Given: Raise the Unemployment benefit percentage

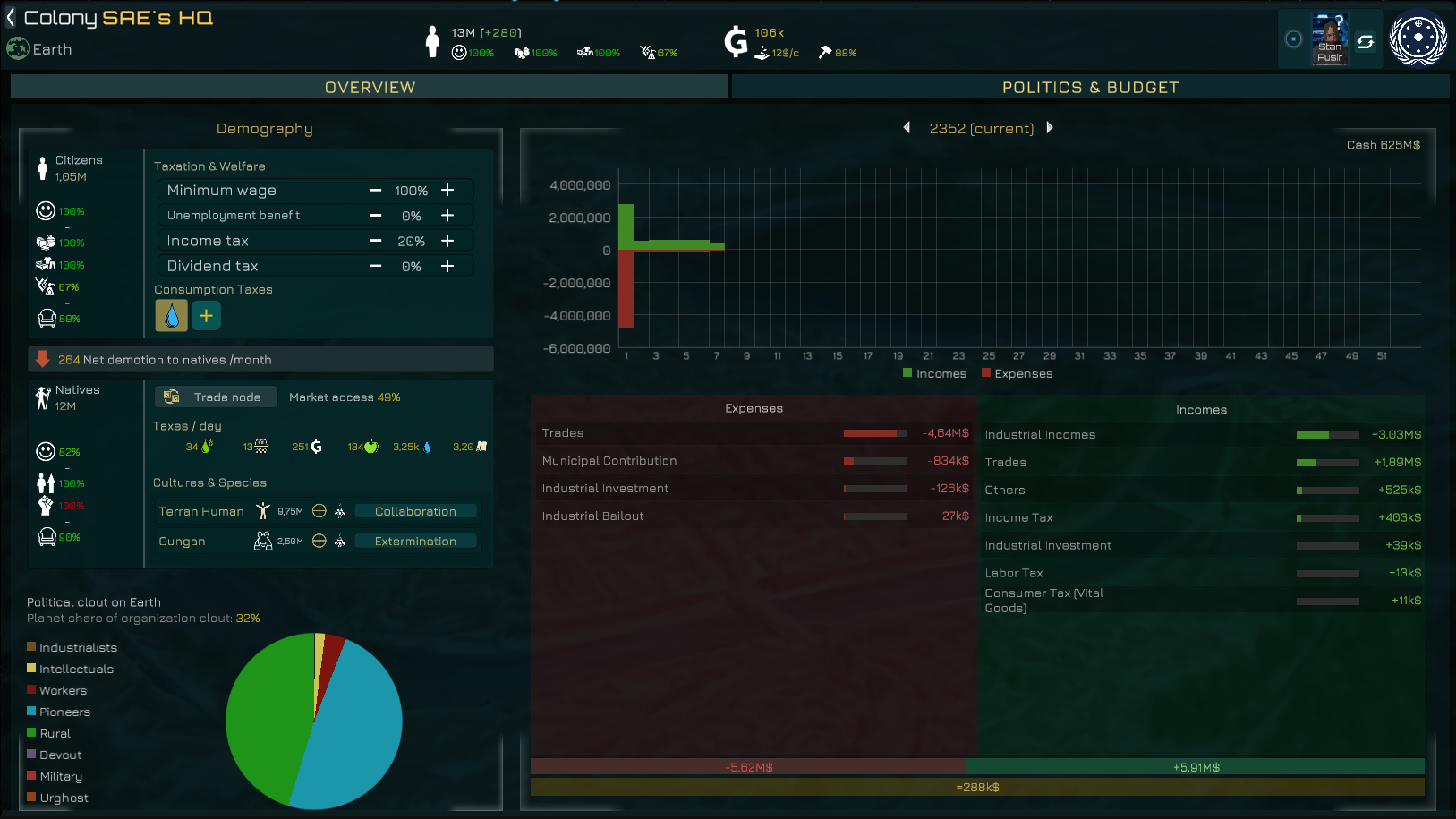Looking at the screenshot, I should (x=447, y=216).
